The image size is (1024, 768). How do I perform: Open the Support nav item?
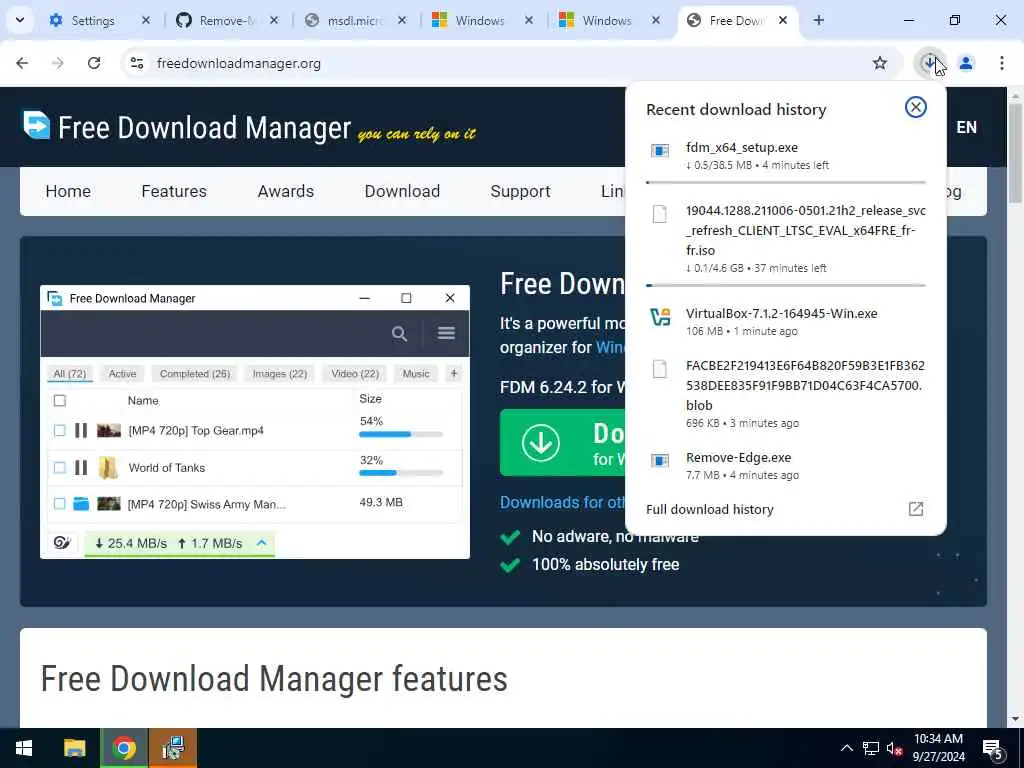(x=520, y=191)
